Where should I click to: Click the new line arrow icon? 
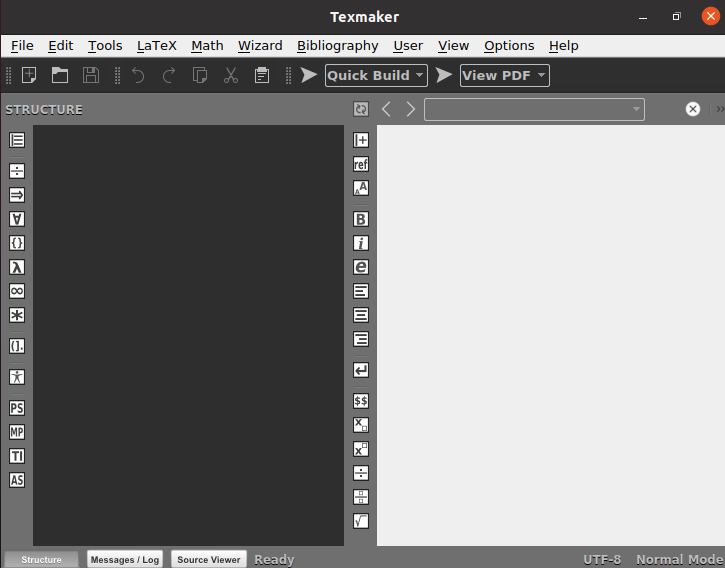361,370
